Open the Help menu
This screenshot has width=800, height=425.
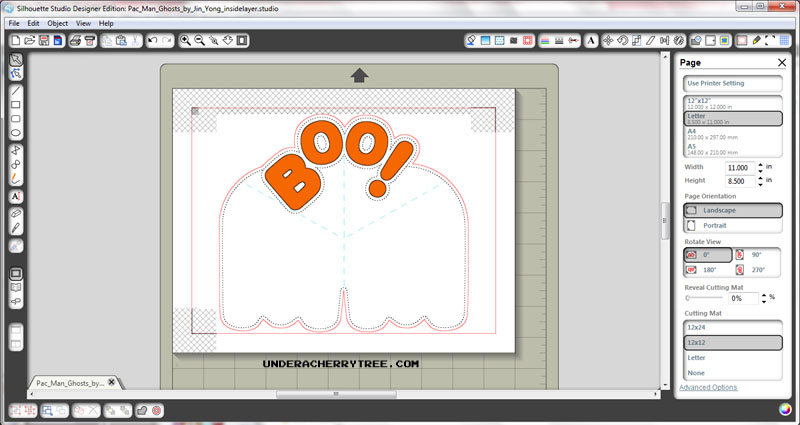click(106, 23)
